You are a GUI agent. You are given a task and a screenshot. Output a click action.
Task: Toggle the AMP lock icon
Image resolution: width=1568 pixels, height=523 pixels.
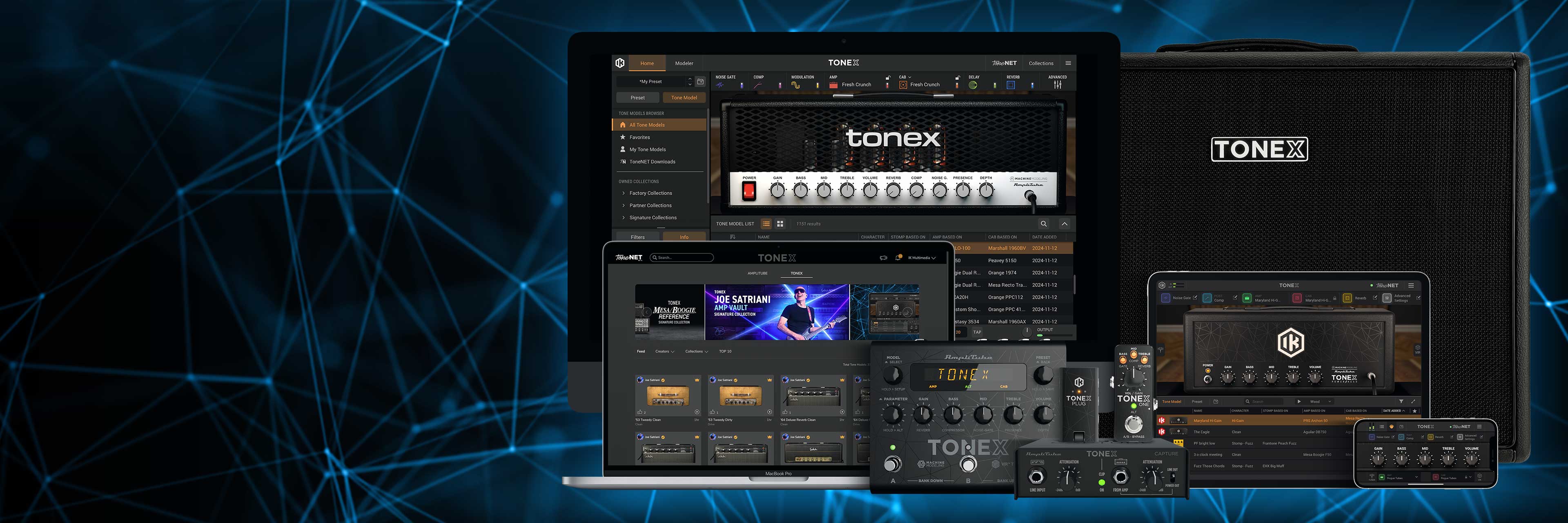(887, 78)
